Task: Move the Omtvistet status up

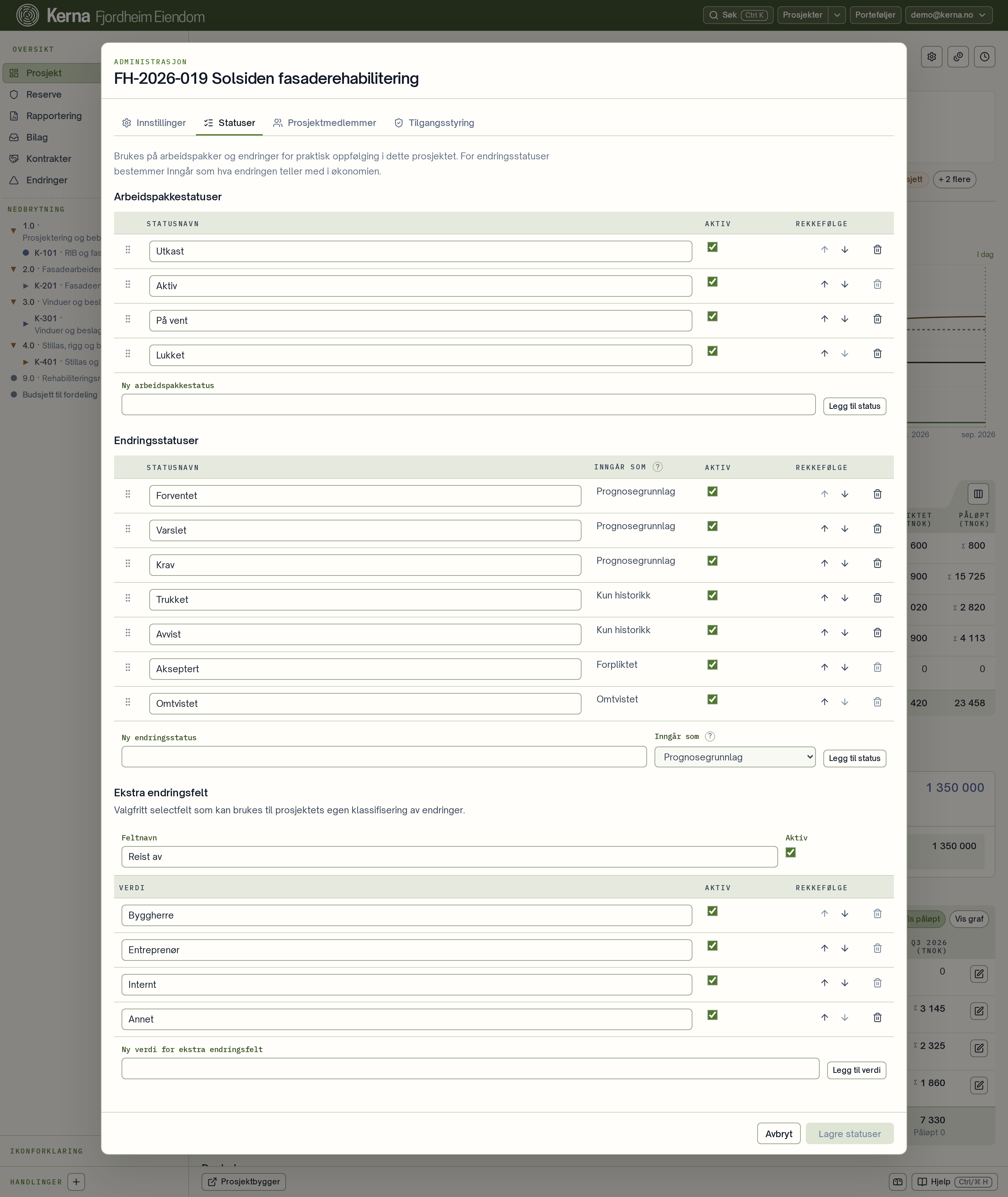Action: [x=825, y=702]
